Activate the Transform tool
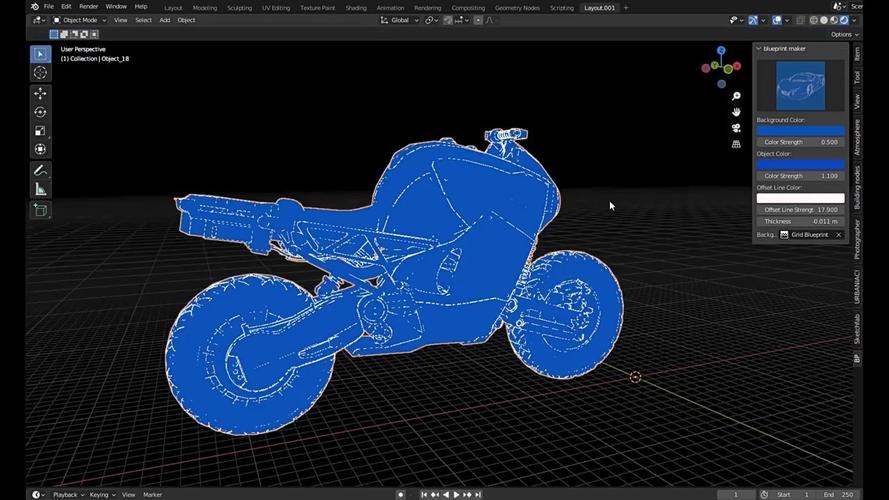The width and height of the screenshot is (889, 500). click(40, 149)
